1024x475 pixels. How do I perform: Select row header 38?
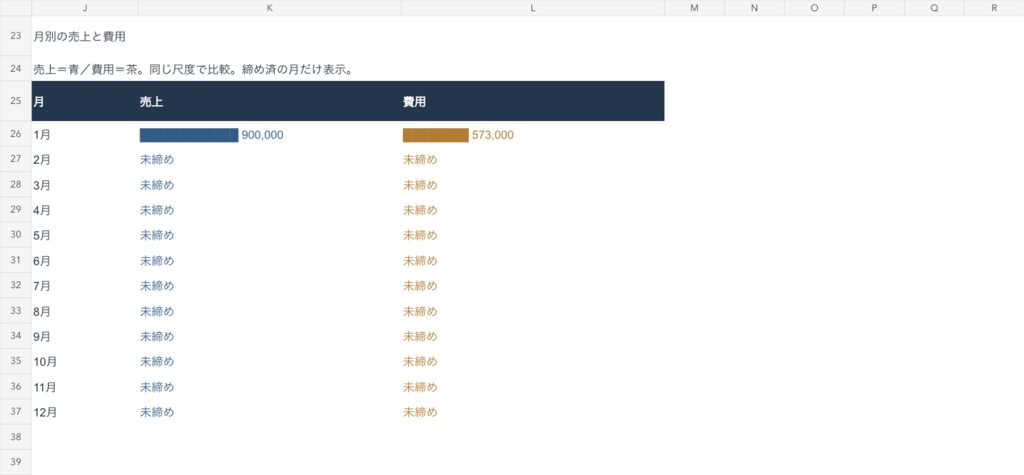[16, 437]
